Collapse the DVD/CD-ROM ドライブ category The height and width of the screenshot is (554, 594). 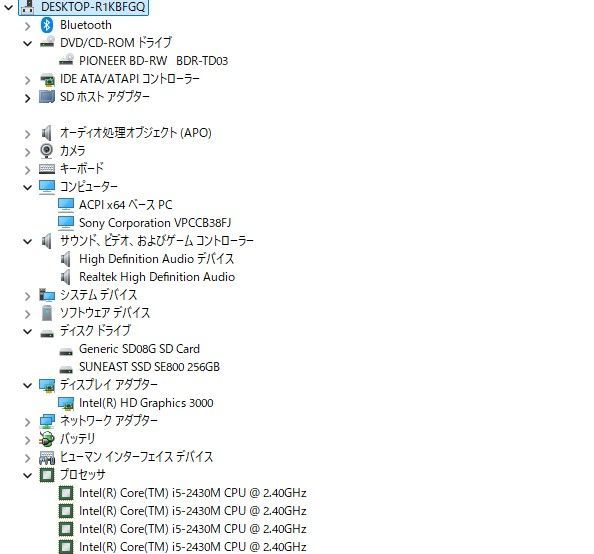27,43
